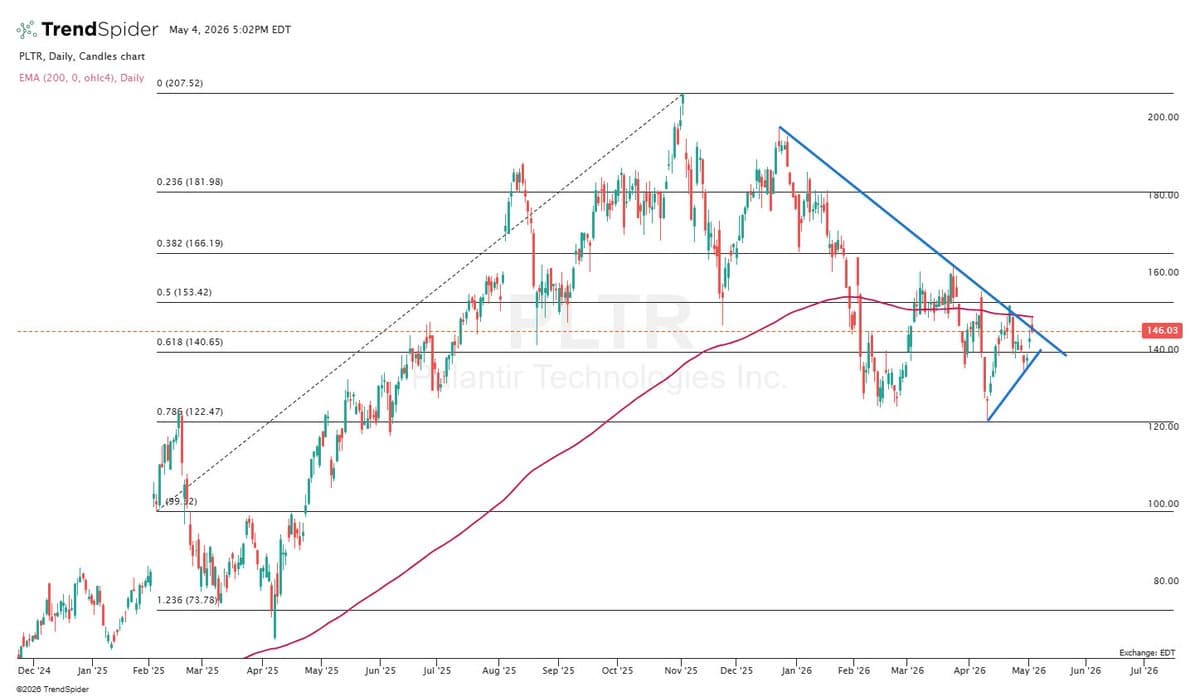The width and height of the screenshot is (1200, 697).
Task: Click the Oct '25 date axis label
Action: (618, 672)
